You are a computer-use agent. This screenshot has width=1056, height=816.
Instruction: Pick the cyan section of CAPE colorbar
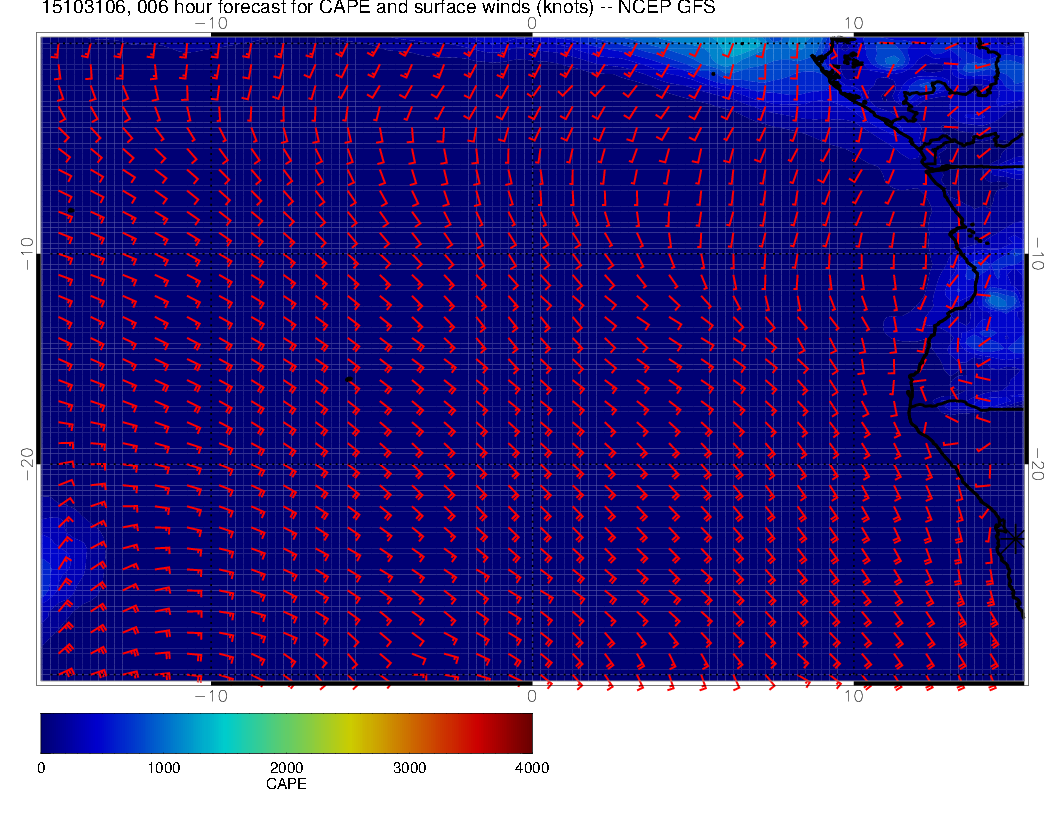click(x=226, y=733)
